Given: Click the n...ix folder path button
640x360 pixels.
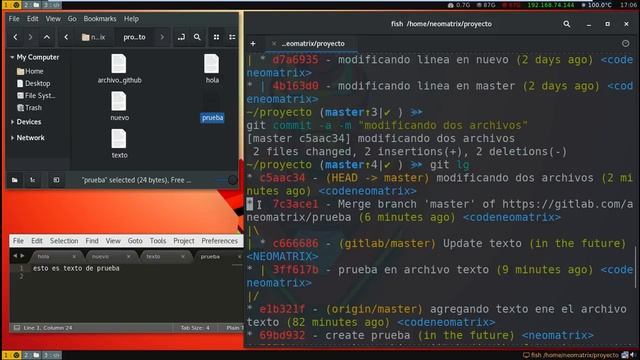Looking at the screenshot, I should pos(93,37).
